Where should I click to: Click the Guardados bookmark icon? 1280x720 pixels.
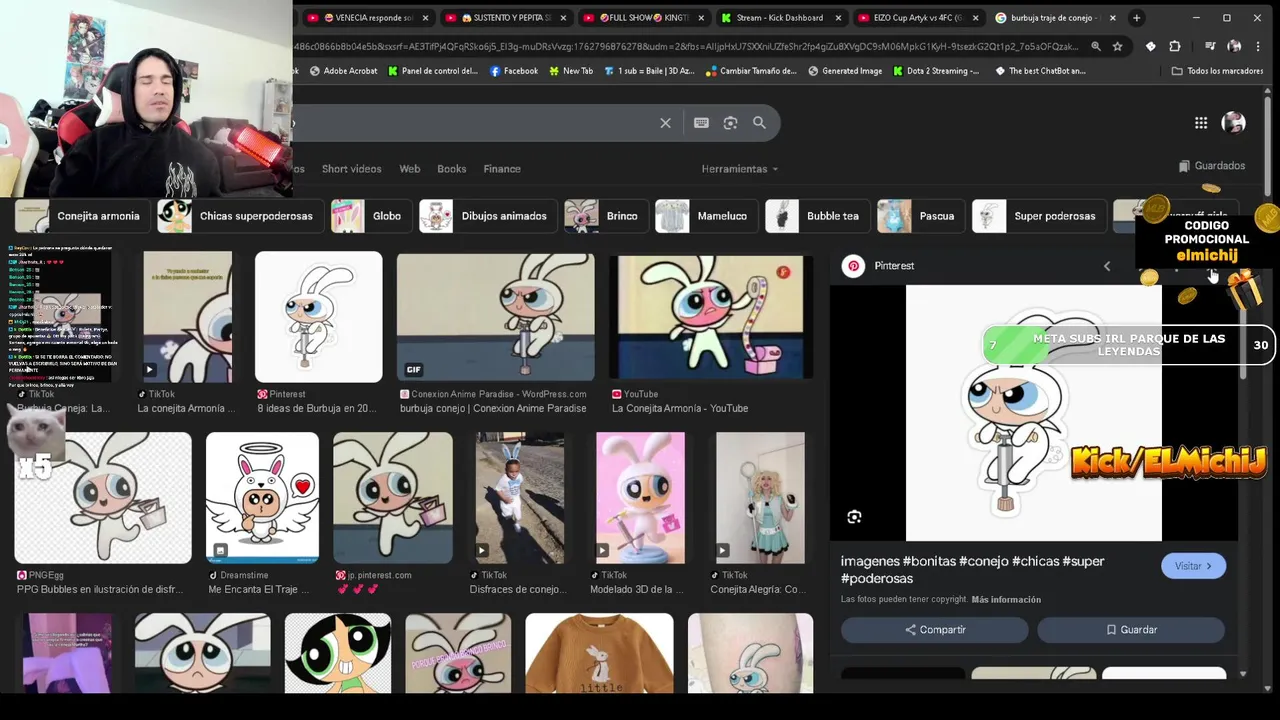[1184, 166]
